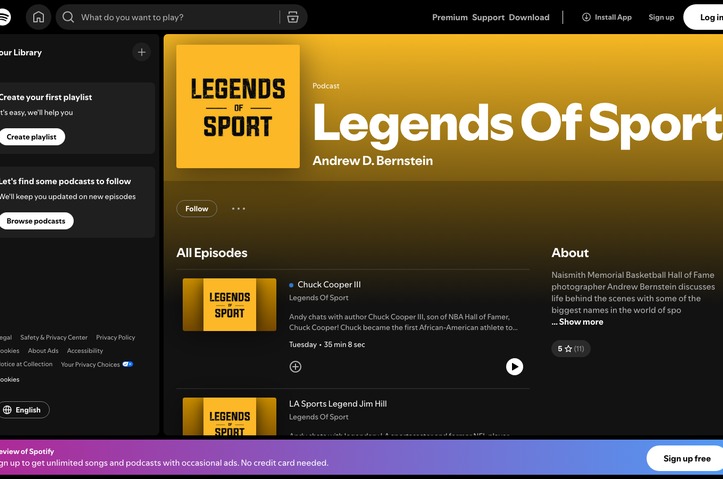723x479 pixels.
Task: Click the Log in button
Action: pyautogui.click(x=704, y=17)
